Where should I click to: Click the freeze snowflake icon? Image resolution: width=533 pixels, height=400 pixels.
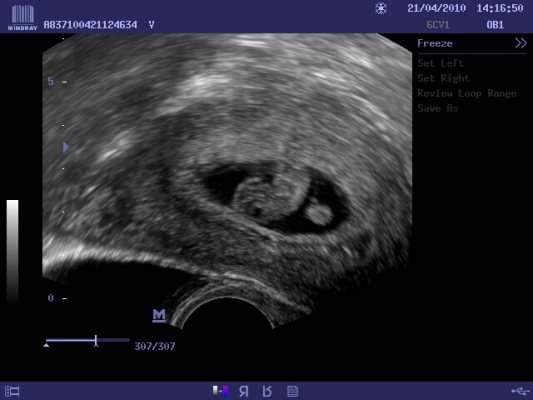tap(381, 8)
